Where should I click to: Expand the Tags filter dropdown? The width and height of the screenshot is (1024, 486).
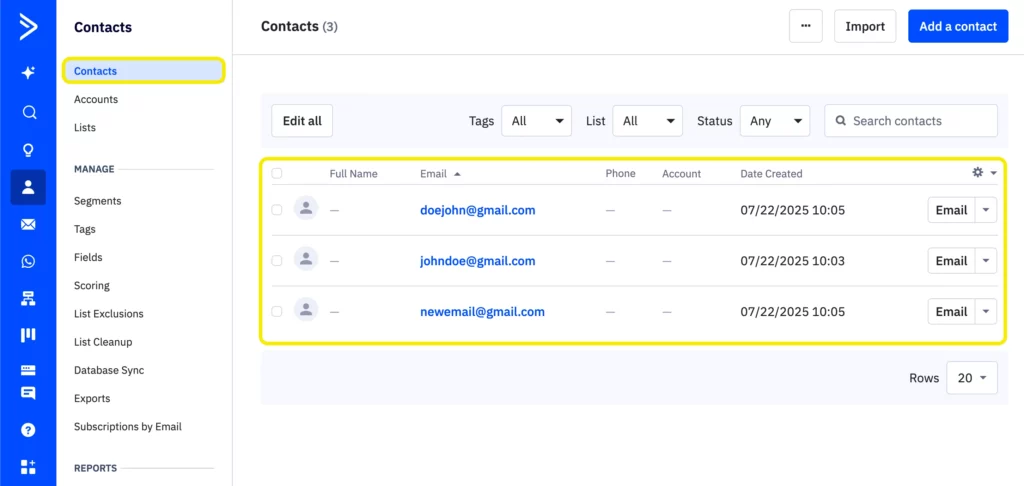click(536, 121)
